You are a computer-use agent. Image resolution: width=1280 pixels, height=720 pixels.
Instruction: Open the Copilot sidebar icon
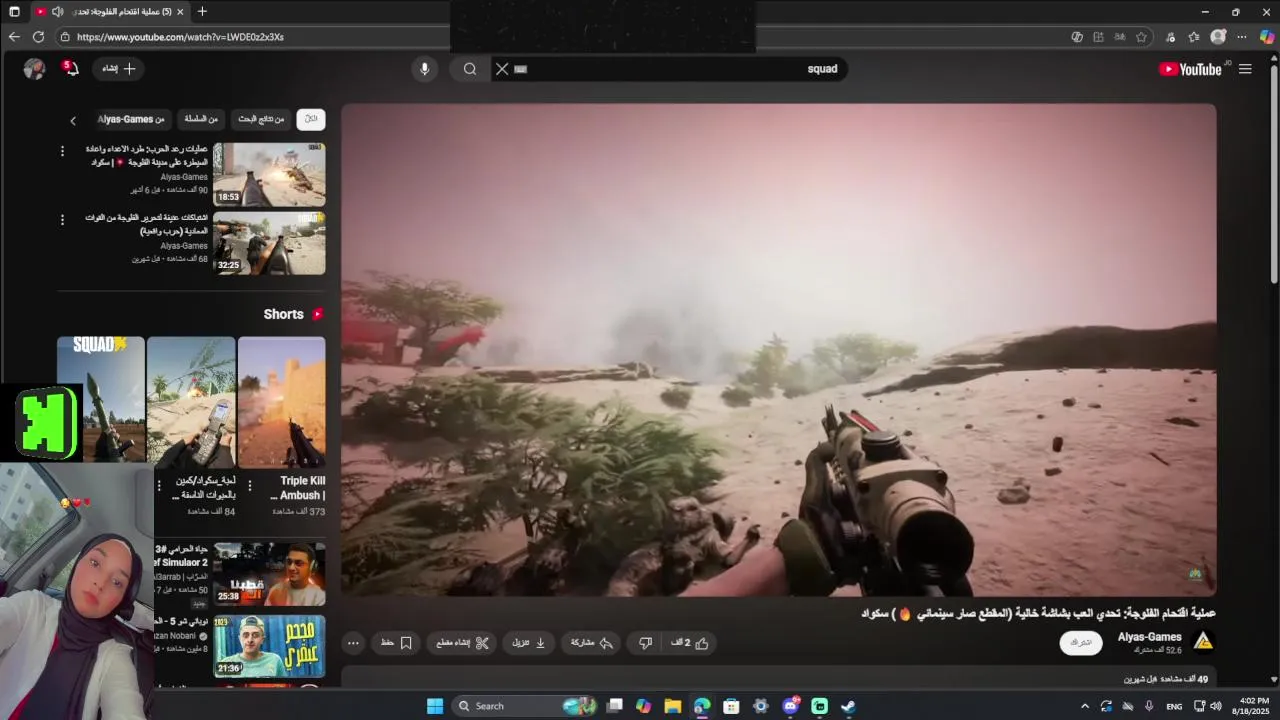point(1267,37)
